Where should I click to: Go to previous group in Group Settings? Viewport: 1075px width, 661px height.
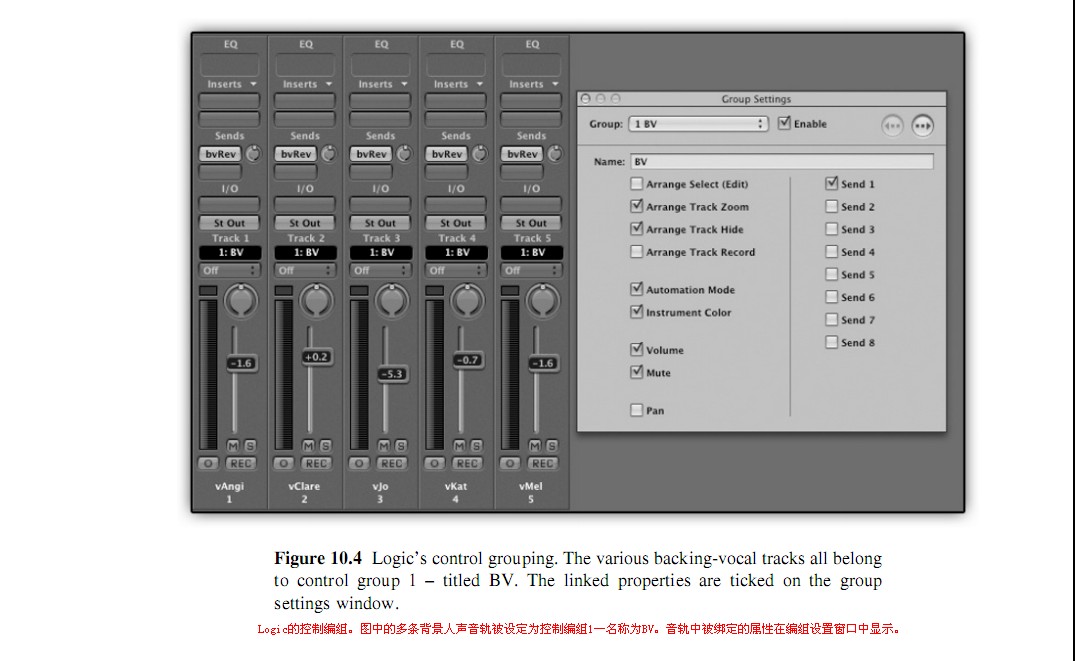click(x=892, y=125)
